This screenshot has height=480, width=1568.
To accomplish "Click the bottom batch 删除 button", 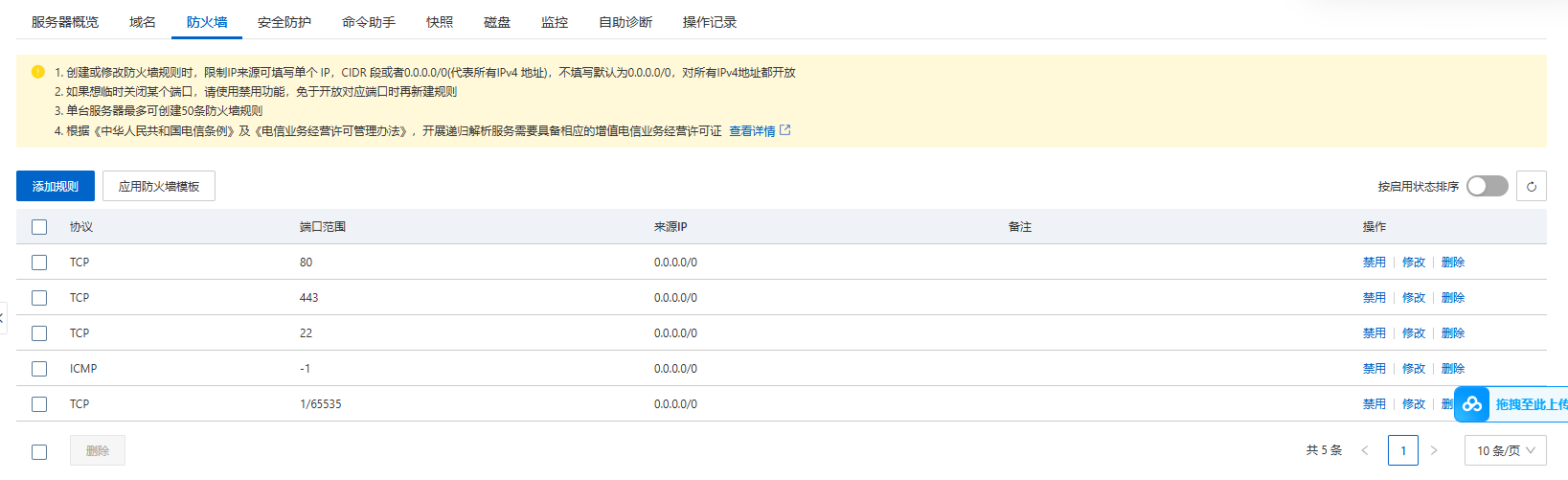I will point(98,450).
